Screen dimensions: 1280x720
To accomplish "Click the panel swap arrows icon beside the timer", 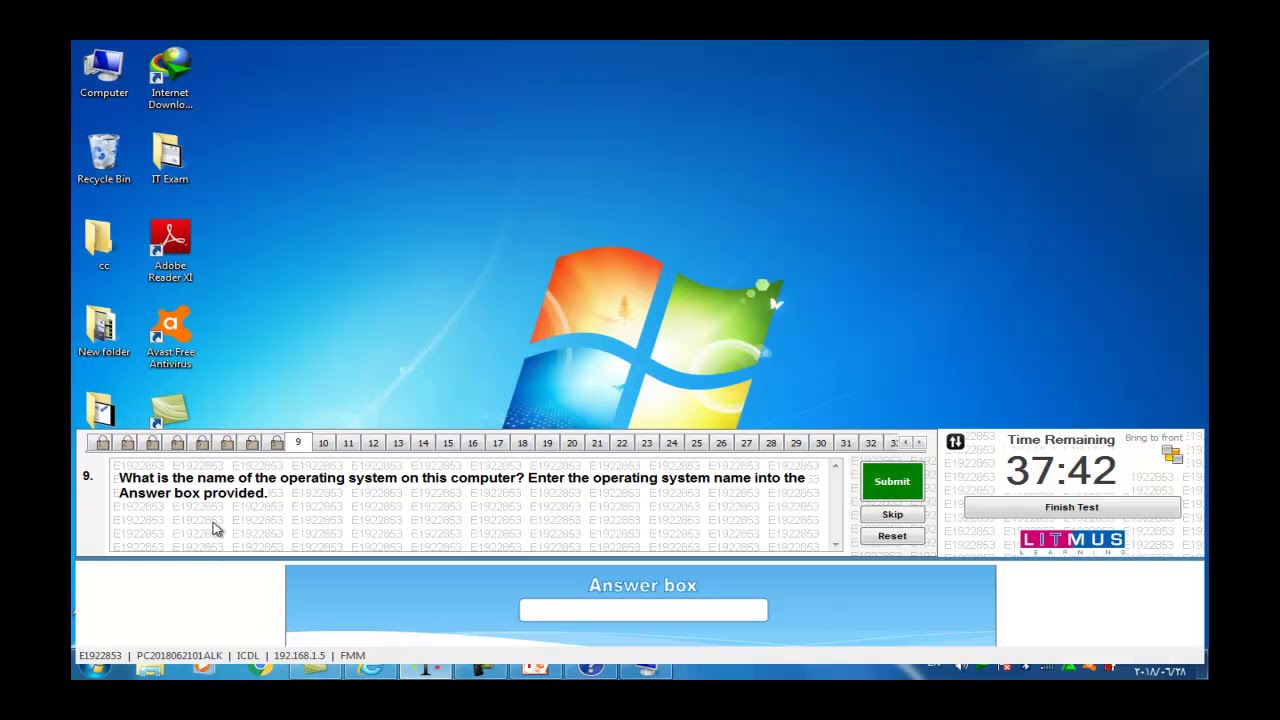I will click(x=955, y=442).
